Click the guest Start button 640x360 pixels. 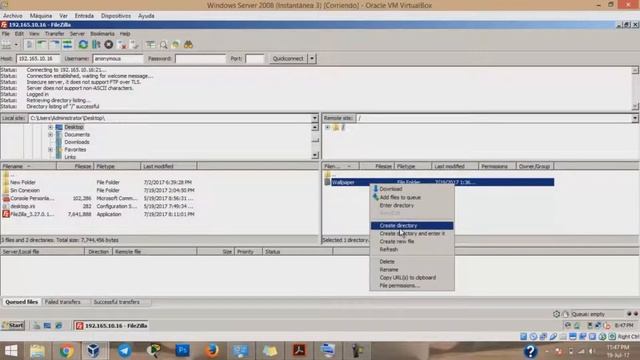point(13,326)
